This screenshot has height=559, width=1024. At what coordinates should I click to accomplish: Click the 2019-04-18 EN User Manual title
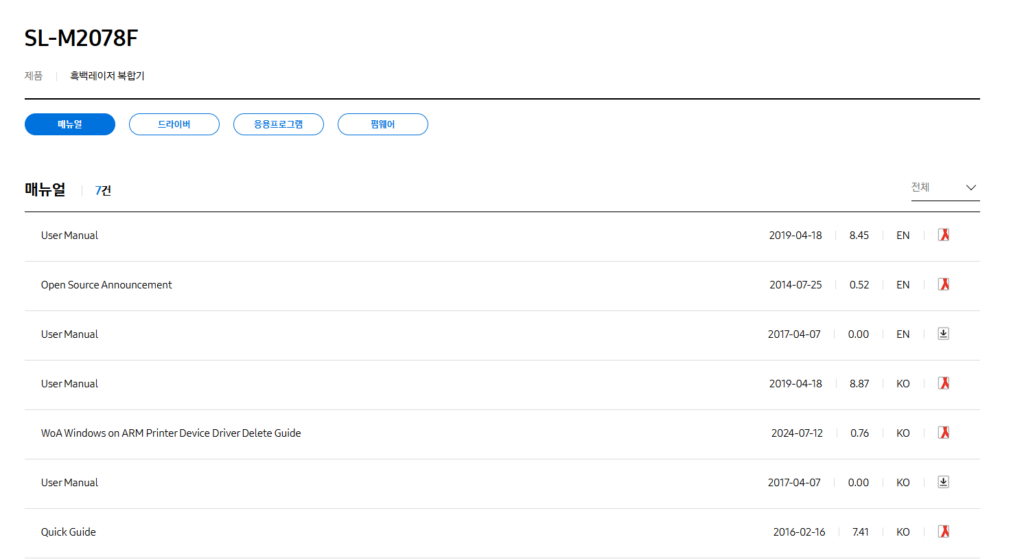click(x=69, y=235)
